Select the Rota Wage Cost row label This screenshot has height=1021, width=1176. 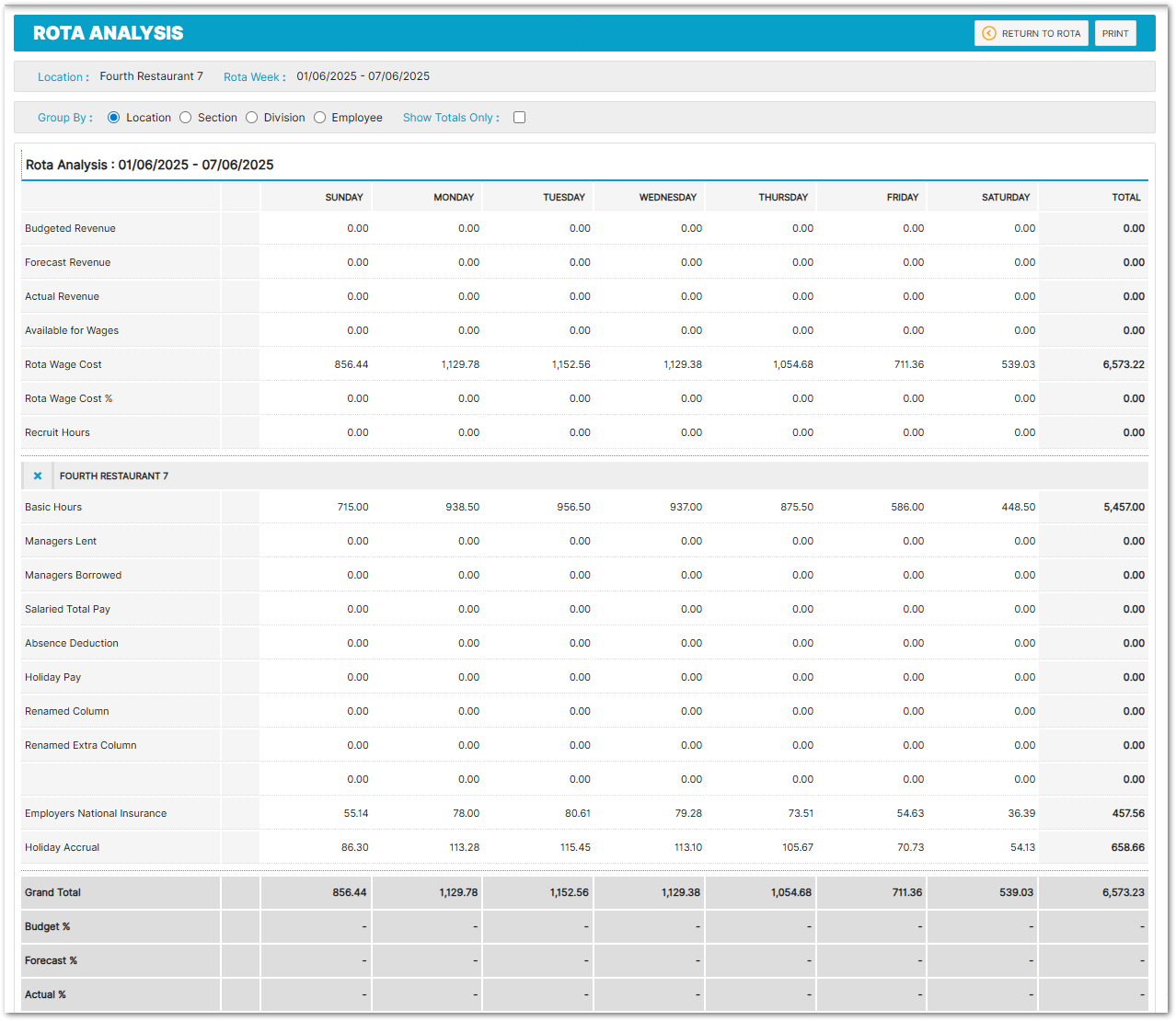pos(63,365)
